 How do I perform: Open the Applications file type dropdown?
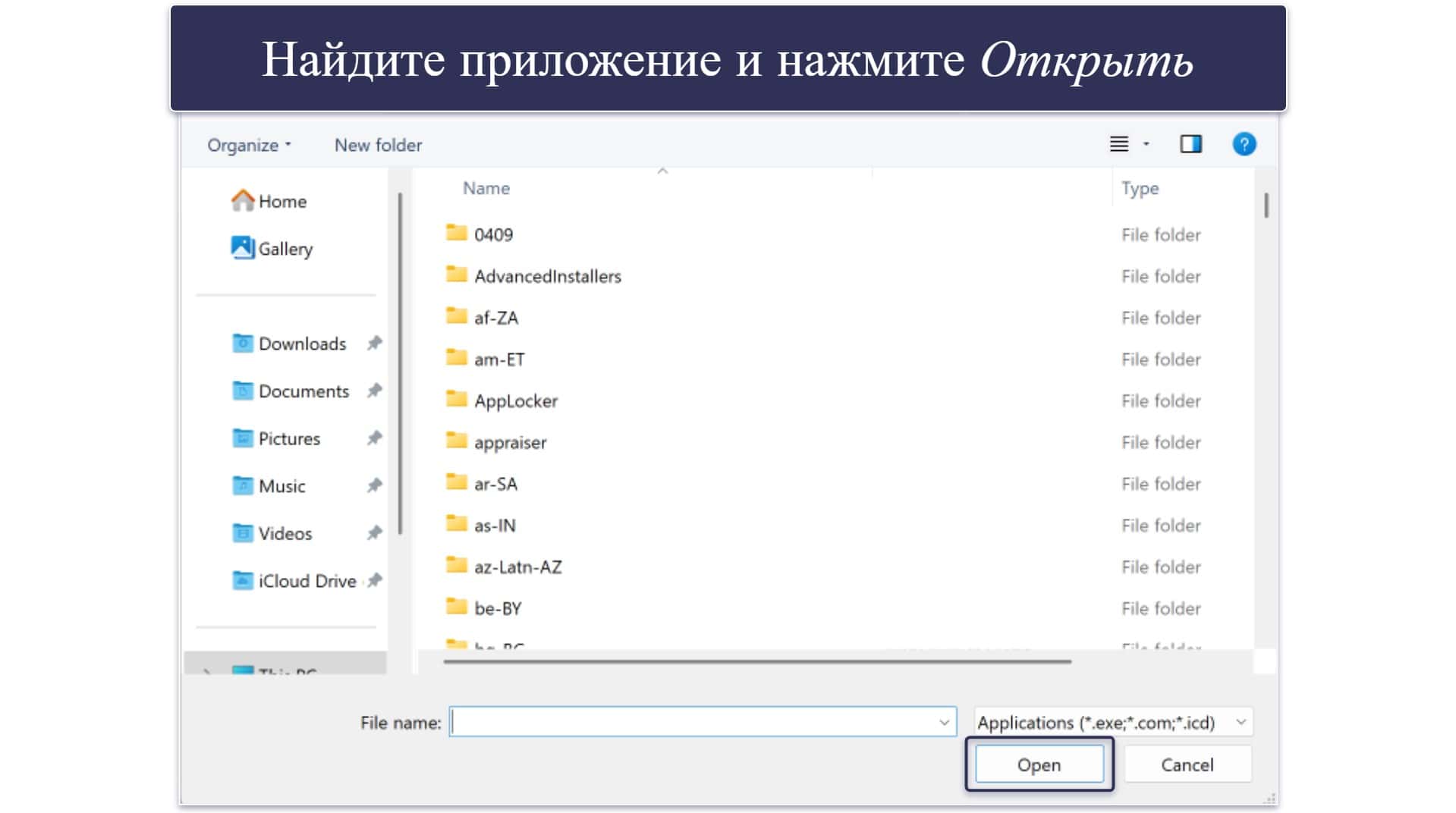1113,722
